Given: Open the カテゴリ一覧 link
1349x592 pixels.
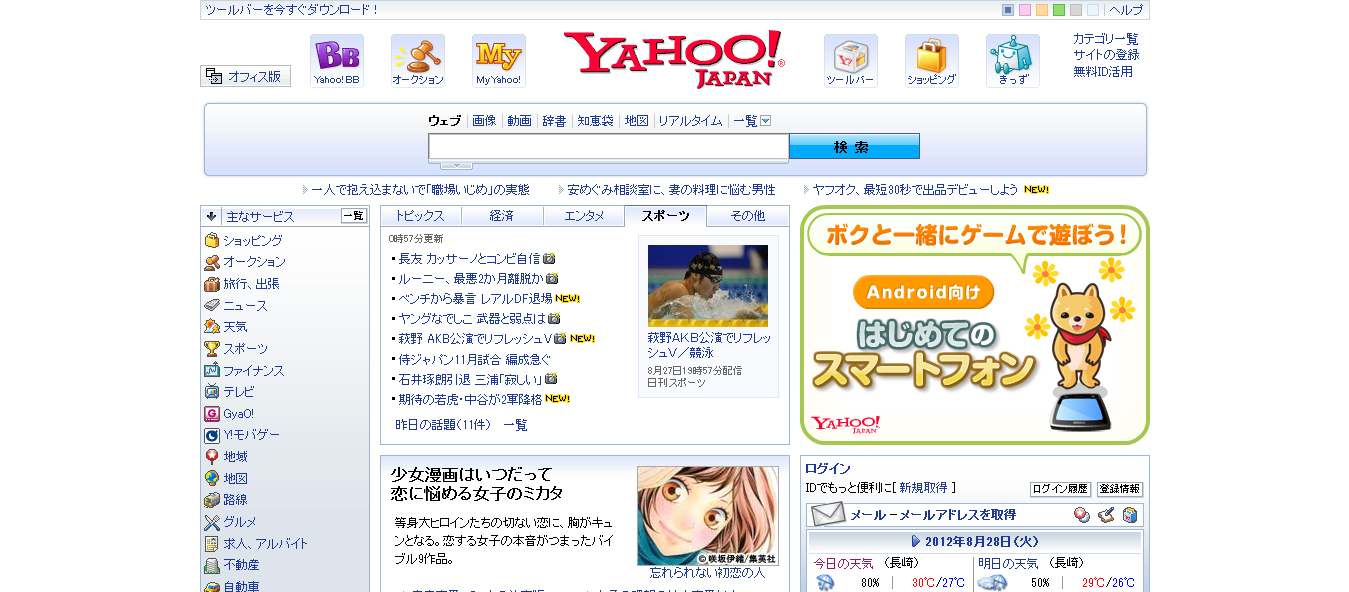Looking at the screenshot, I should [1106, 39].
